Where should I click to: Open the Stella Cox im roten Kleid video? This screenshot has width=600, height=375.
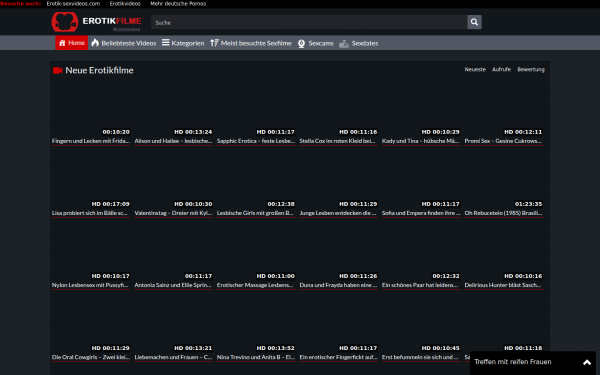click(x=338, y=141)
